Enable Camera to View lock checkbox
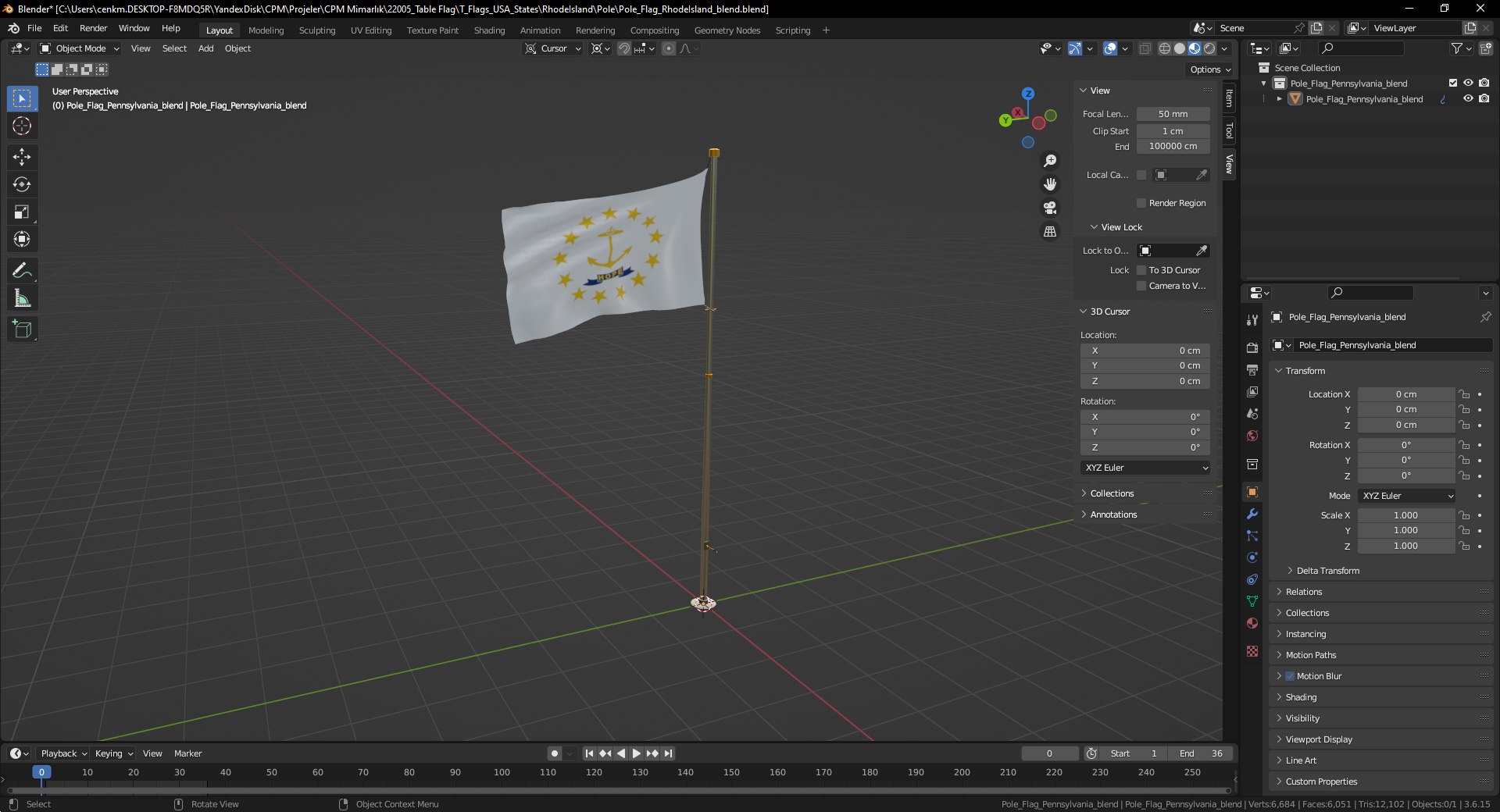The image size is (1500, 812). [x=1141, y=286]
